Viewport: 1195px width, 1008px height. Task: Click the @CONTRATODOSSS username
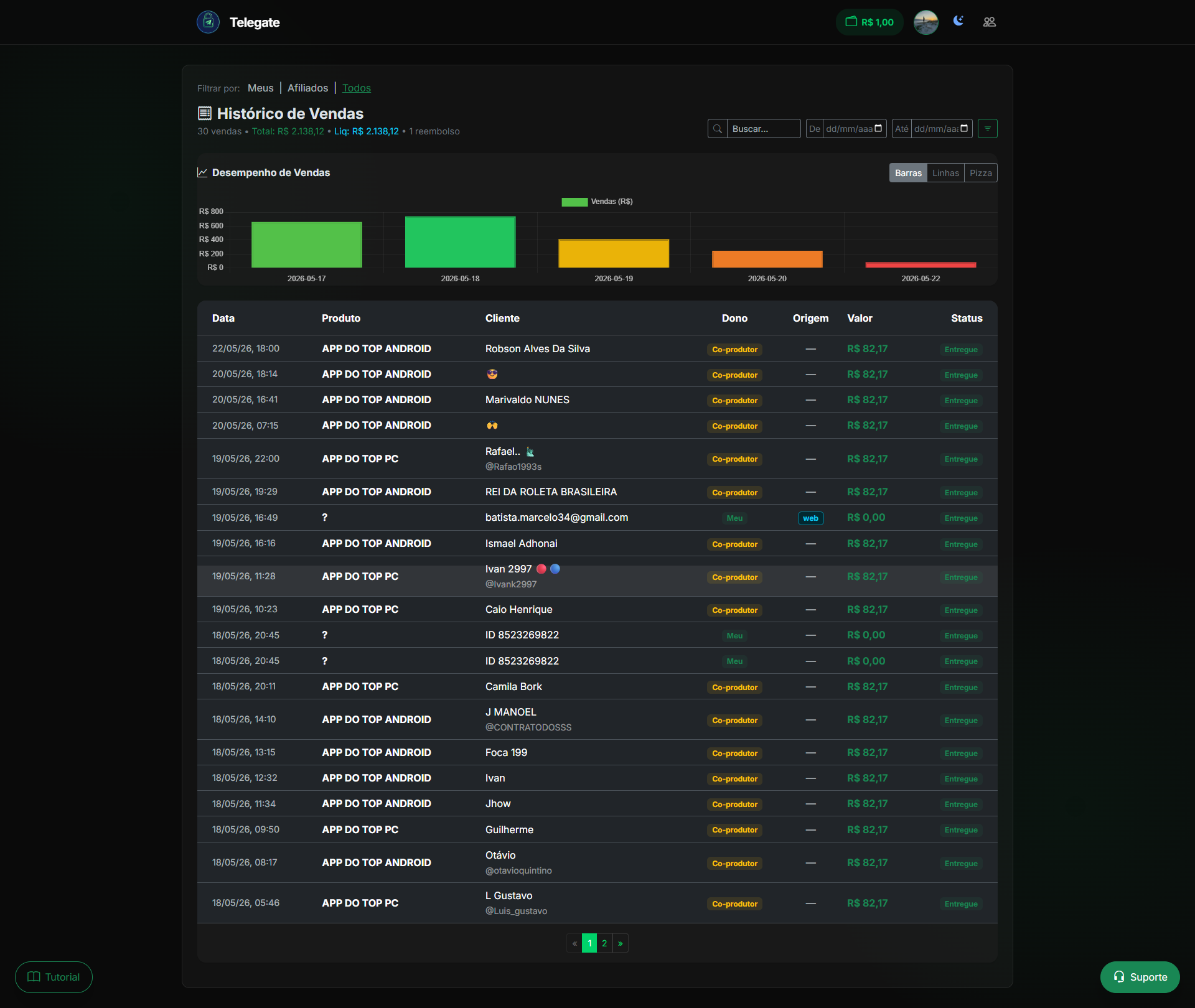(x=528, y=727)
